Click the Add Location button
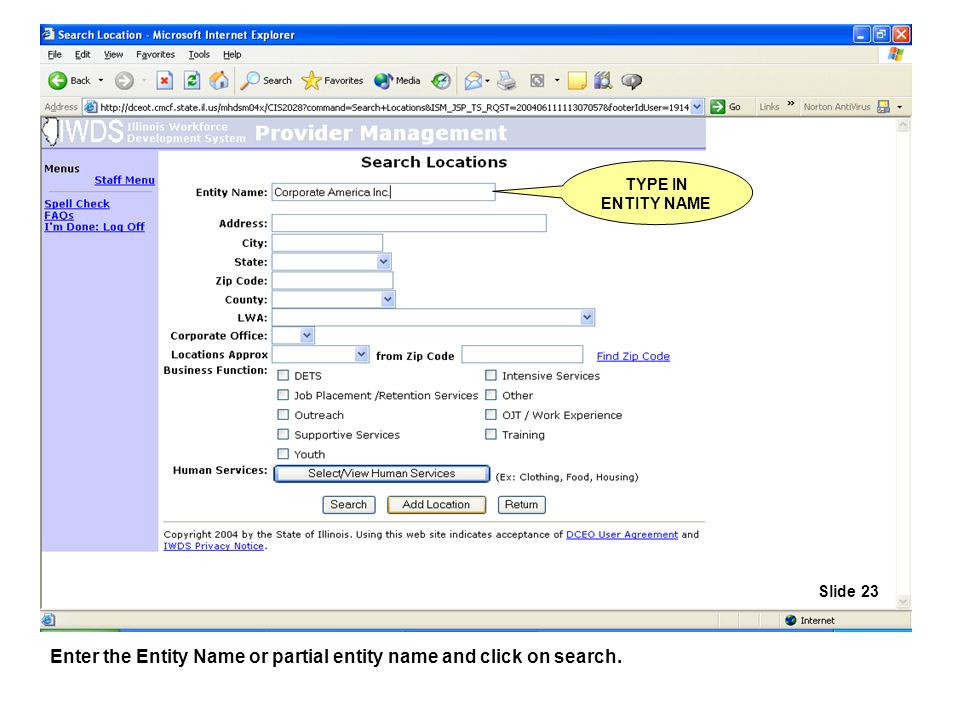This screenshot has width=960, height=720. [437, 504]
